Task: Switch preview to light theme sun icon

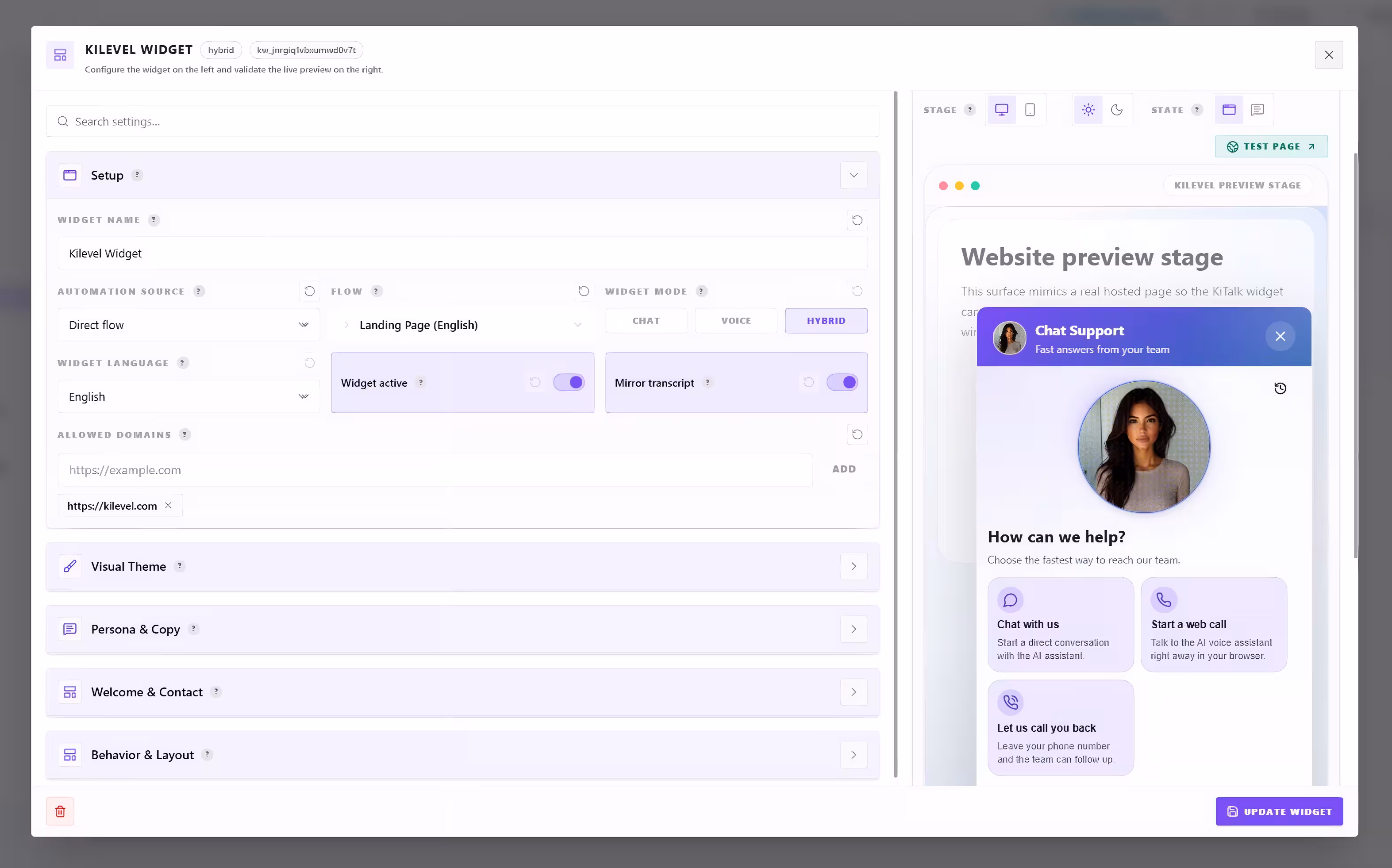Action: coord(1088,110)
